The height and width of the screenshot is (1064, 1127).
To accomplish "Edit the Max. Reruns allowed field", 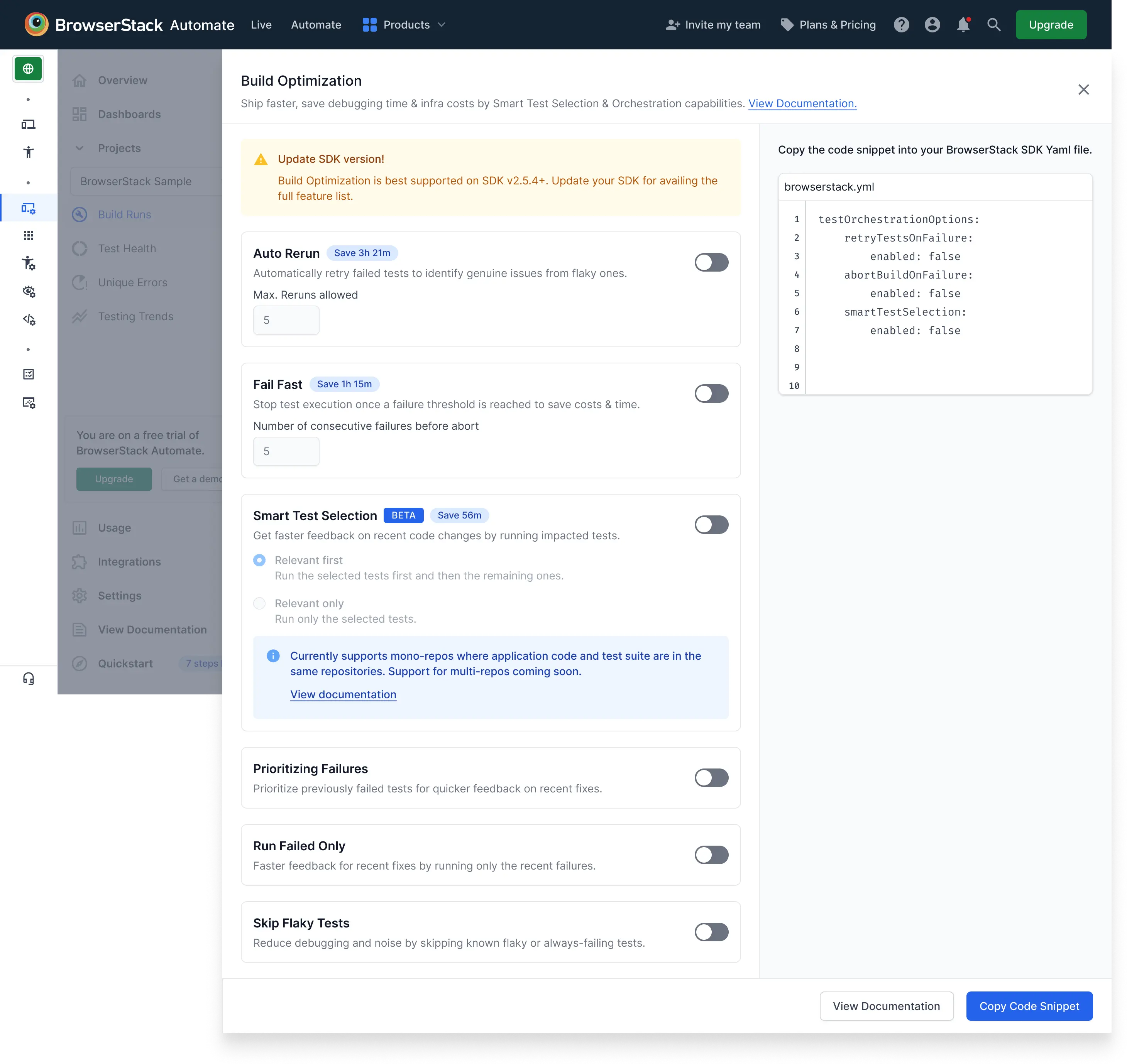I will coord(286,319).
